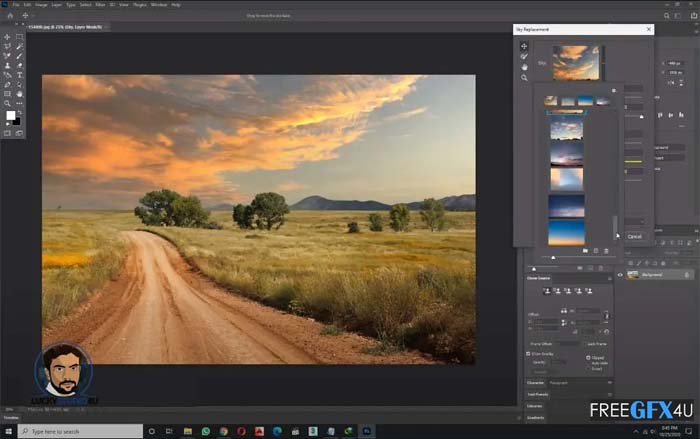The width and height of the screenshot is (700, 439).
Task: Select fifth Clone Source stamp icon
Action: [x=589, y=291]
